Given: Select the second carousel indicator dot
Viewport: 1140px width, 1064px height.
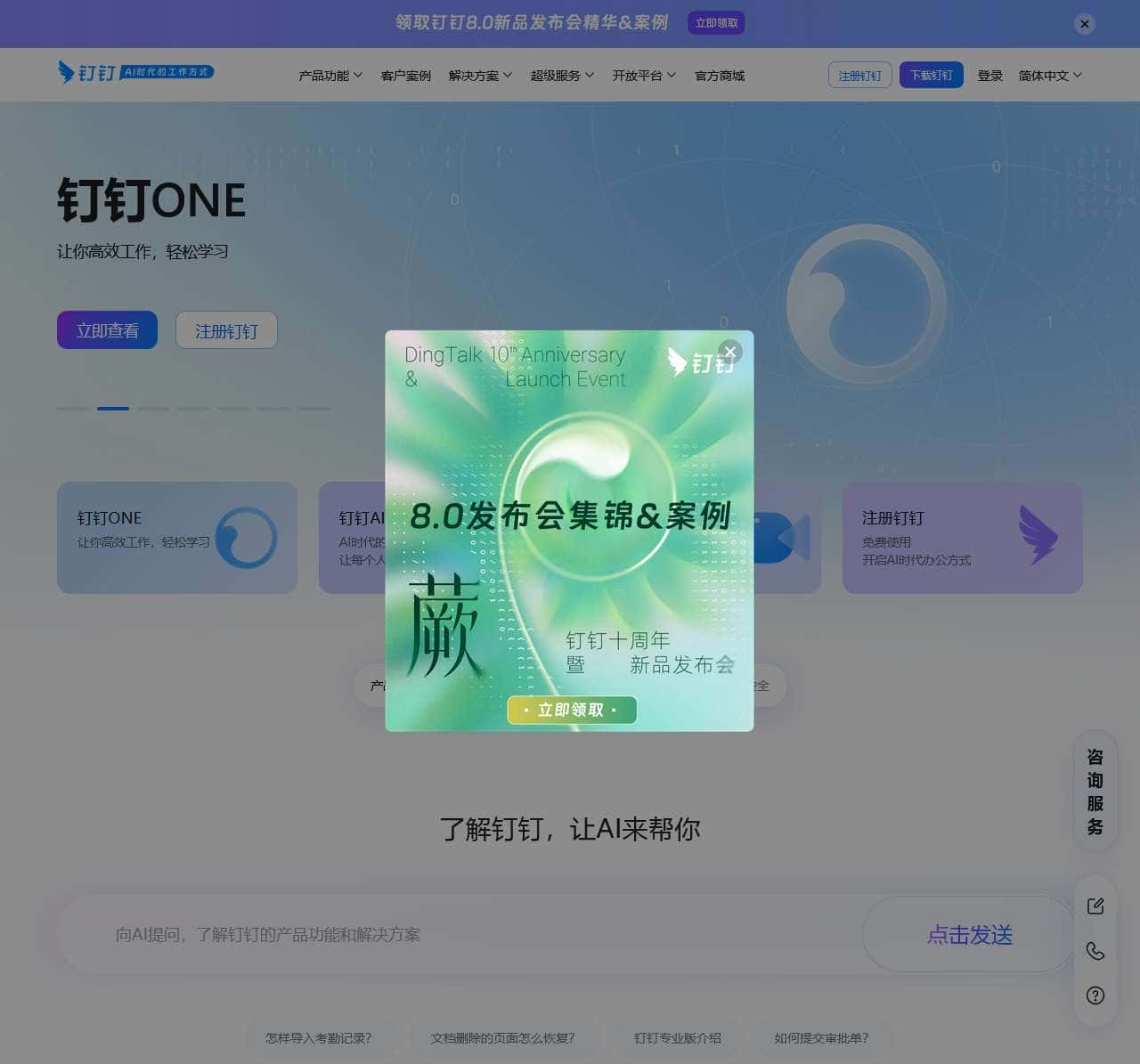Looking at the screenshot, I should [113, 409].
